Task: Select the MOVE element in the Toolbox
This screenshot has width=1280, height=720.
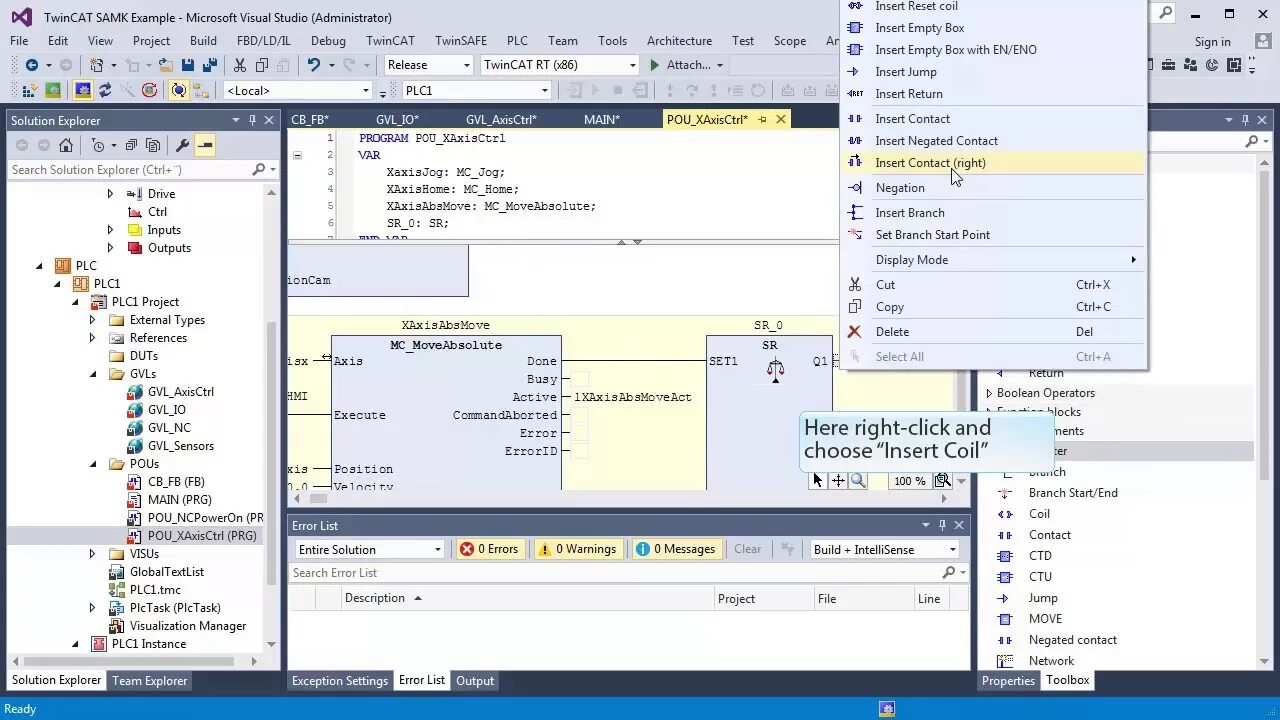Action: click(x=1045, y=619)
